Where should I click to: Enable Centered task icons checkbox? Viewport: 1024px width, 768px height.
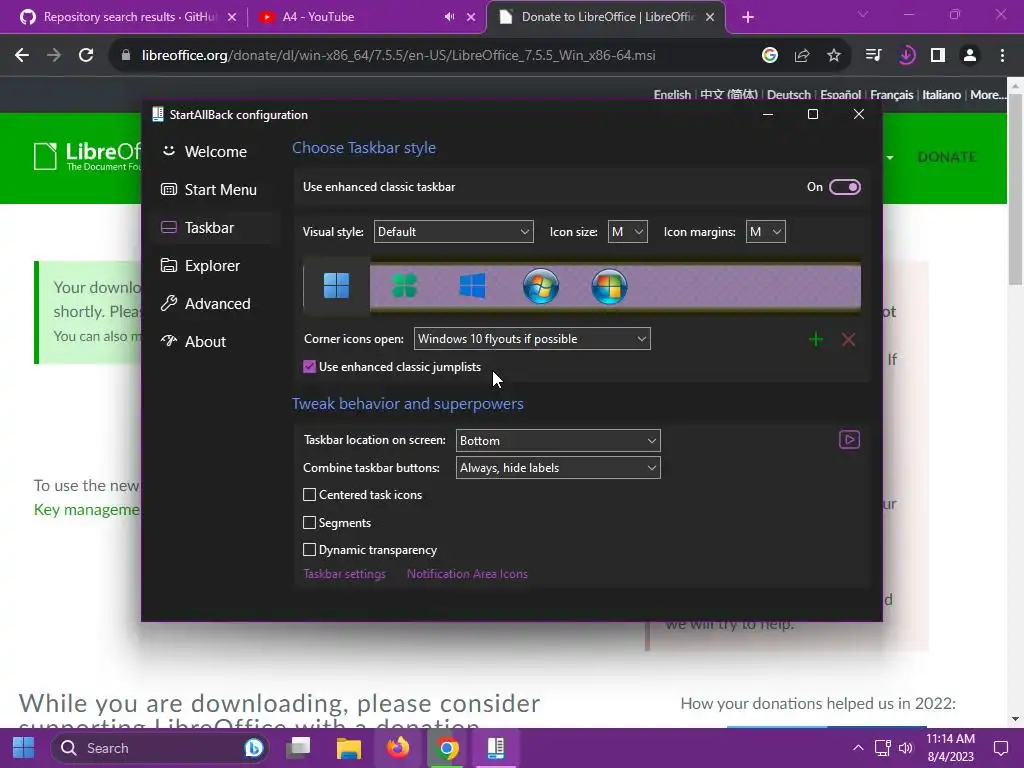(x=310, y=495)
